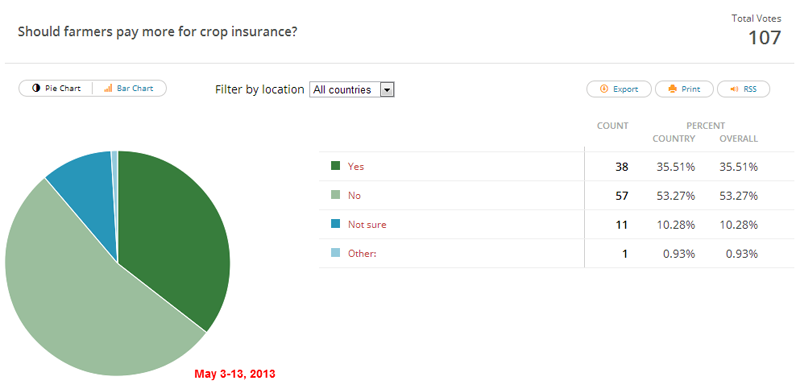800x389 pixels.
Task: Switch to the Bar Chart view
Action: point(129,88)
